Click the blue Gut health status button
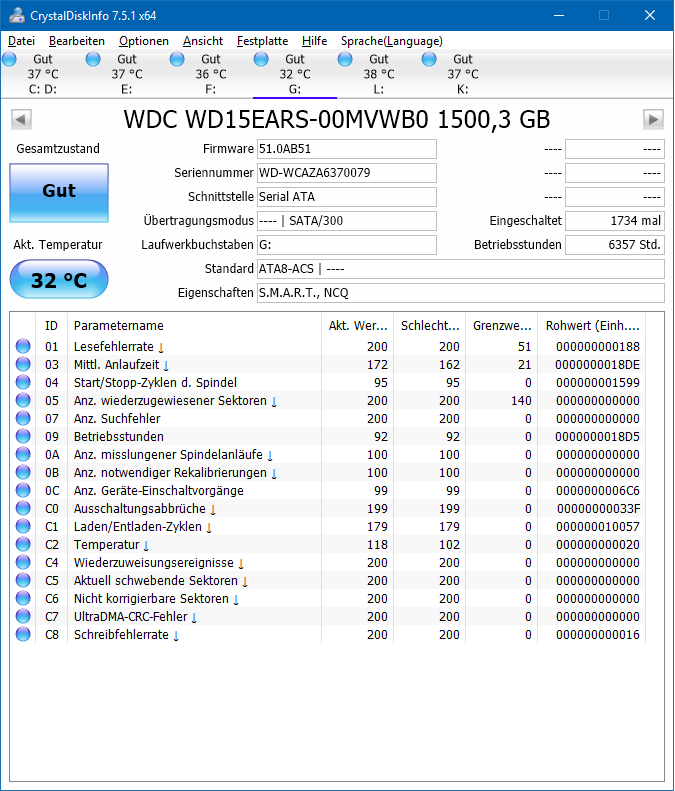The image size is (675, 791). [59, 193]
